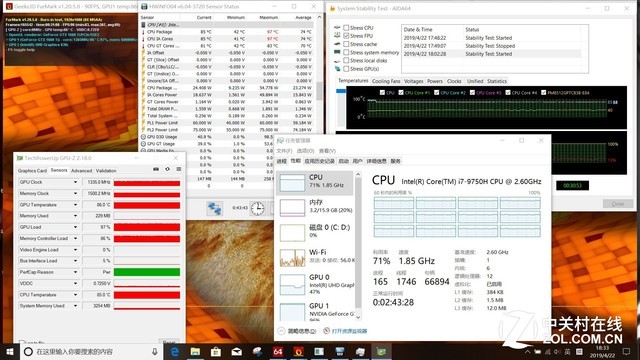
Task: Open AIDA64 Clocks tab
Action: tap(454, 81)
